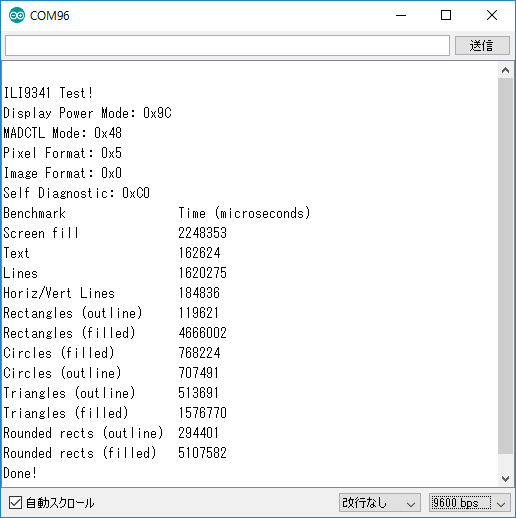This screenshot has height=518, width=516.
Task: Click 'Time (microseconds)' header text
Action: pos(244,213)
